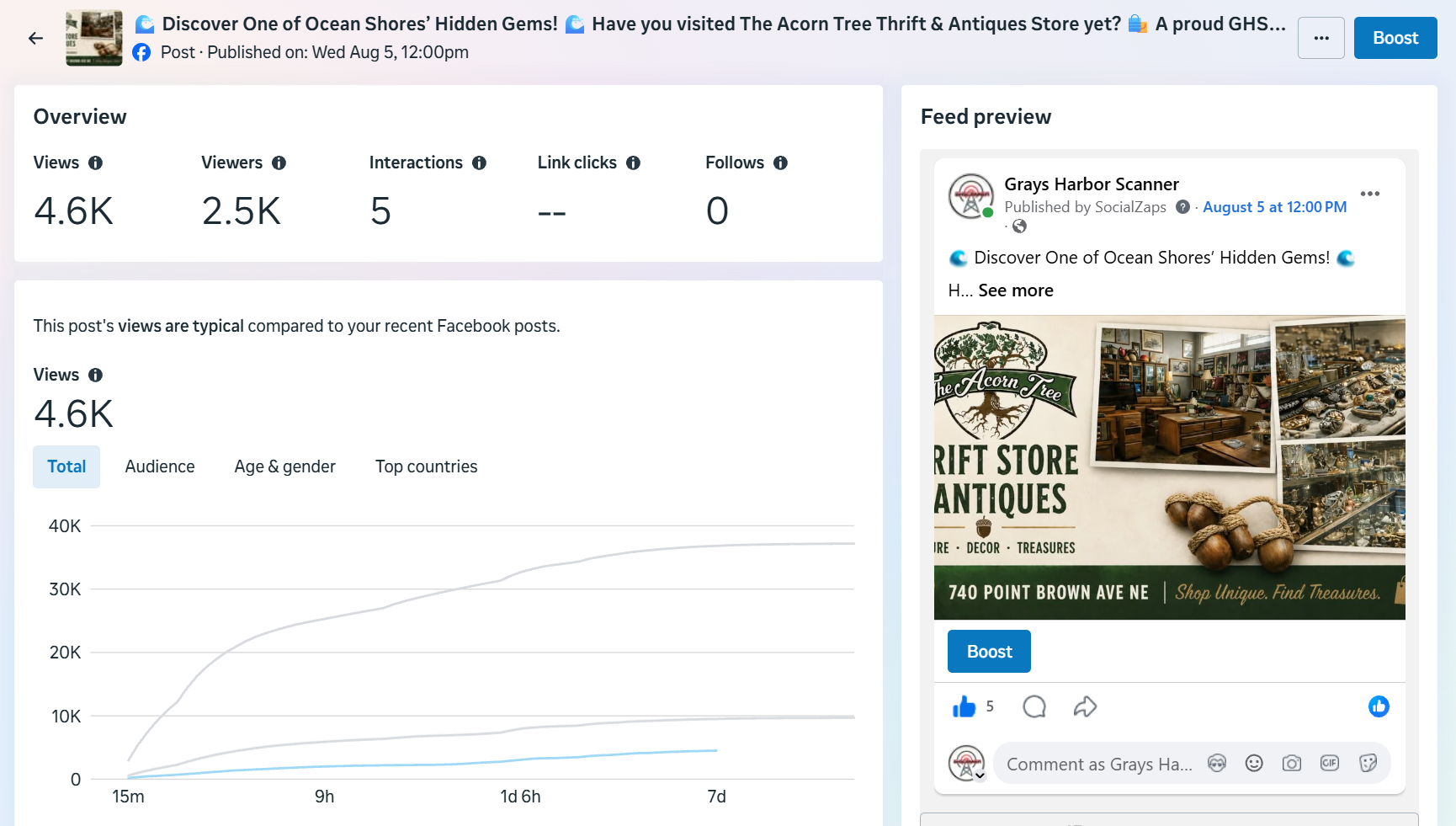
Task: Select the Total tab
Action: 66,466
